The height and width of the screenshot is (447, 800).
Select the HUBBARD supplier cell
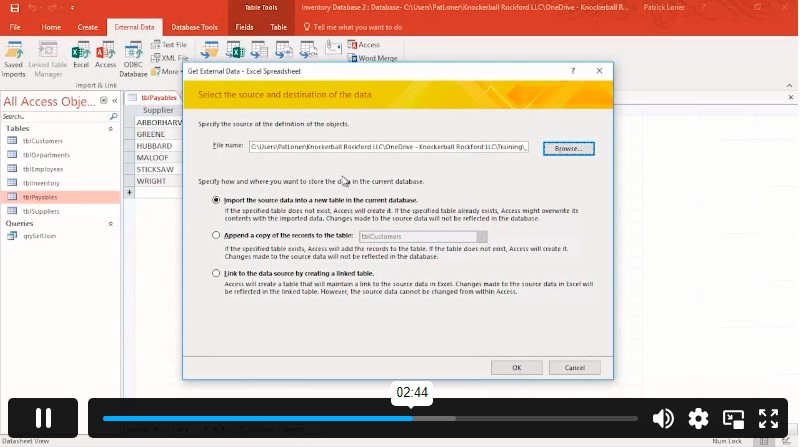coord(158,146)
